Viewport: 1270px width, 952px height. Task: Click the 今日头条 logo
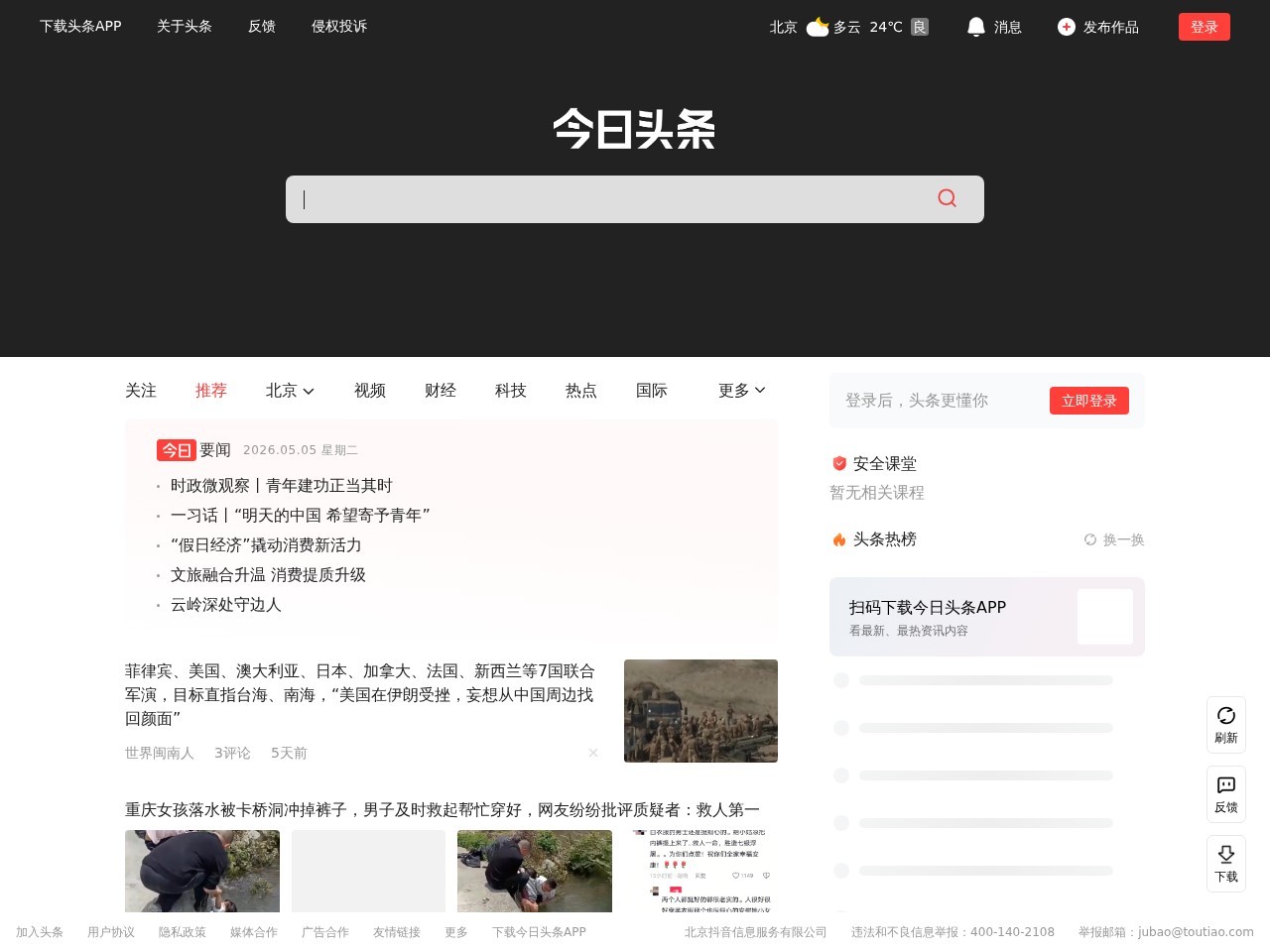coord(635,129)
